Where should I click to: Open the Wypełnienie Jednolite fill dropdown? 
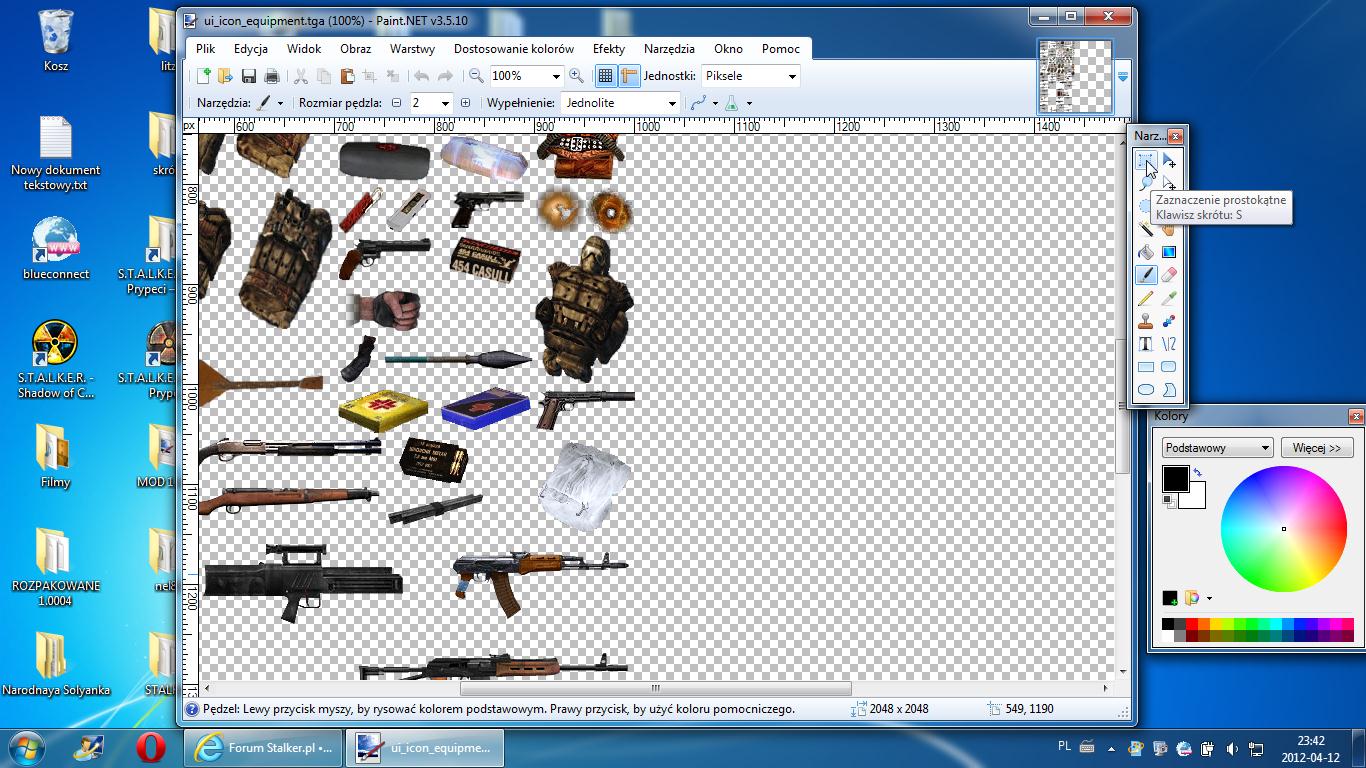[x=672, y=103]
